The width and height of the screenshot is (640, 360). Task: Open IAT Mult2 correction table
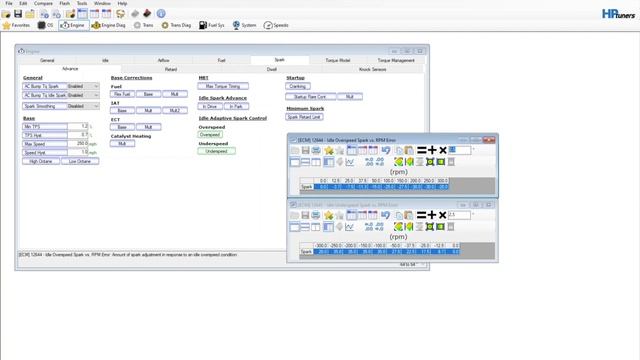point(175,111)
